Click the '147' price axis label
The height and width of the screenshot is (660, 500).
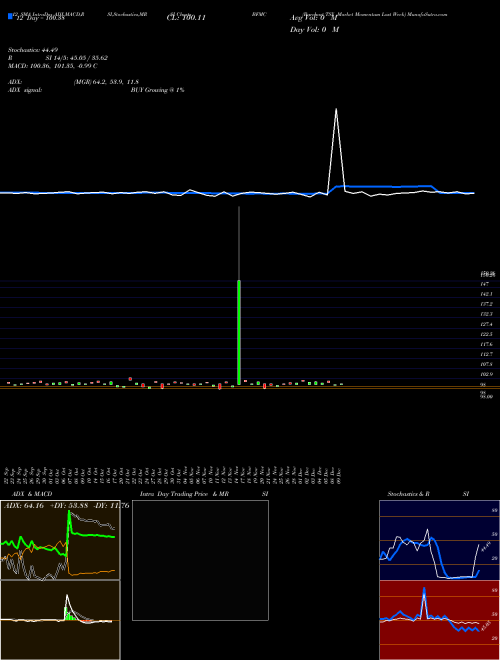(x=485, y=285)
